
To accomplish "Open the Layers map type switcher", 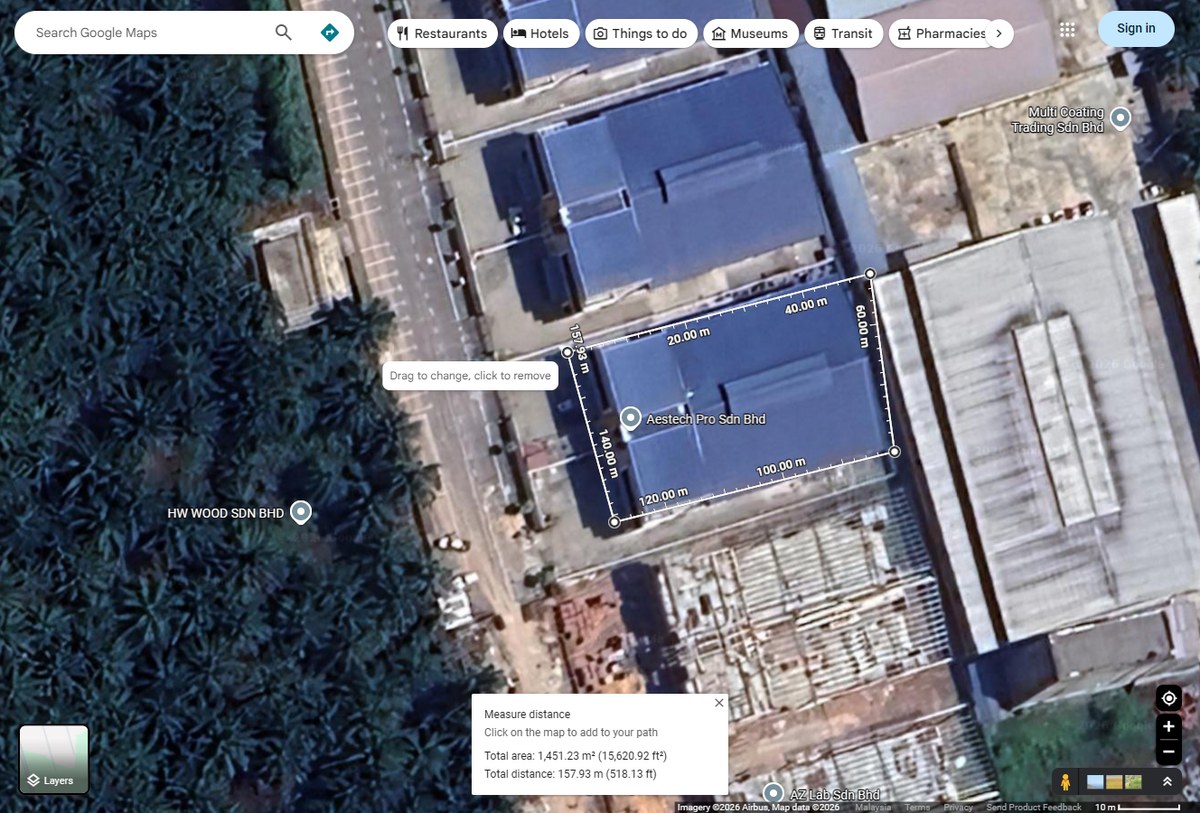I will click(x=54, y=759).
